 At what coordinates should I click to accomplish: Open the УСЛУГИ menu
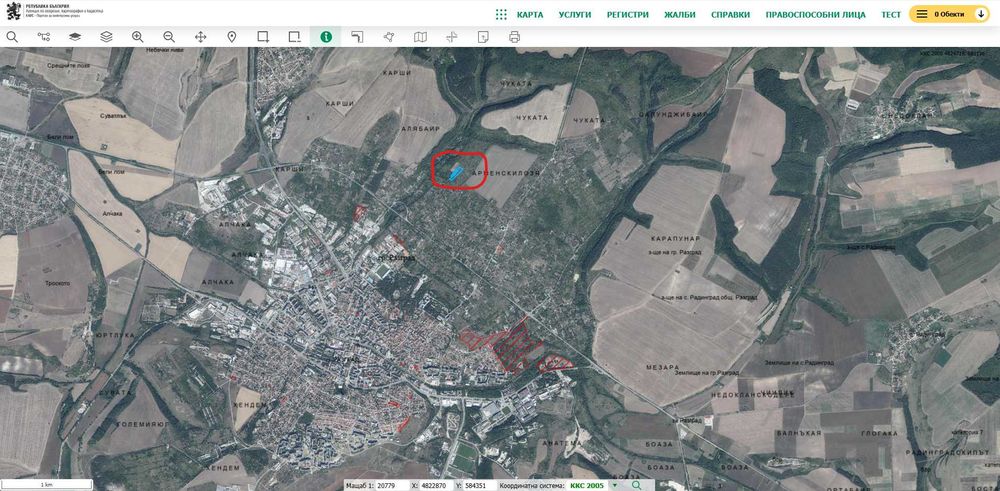pos(575,15)
